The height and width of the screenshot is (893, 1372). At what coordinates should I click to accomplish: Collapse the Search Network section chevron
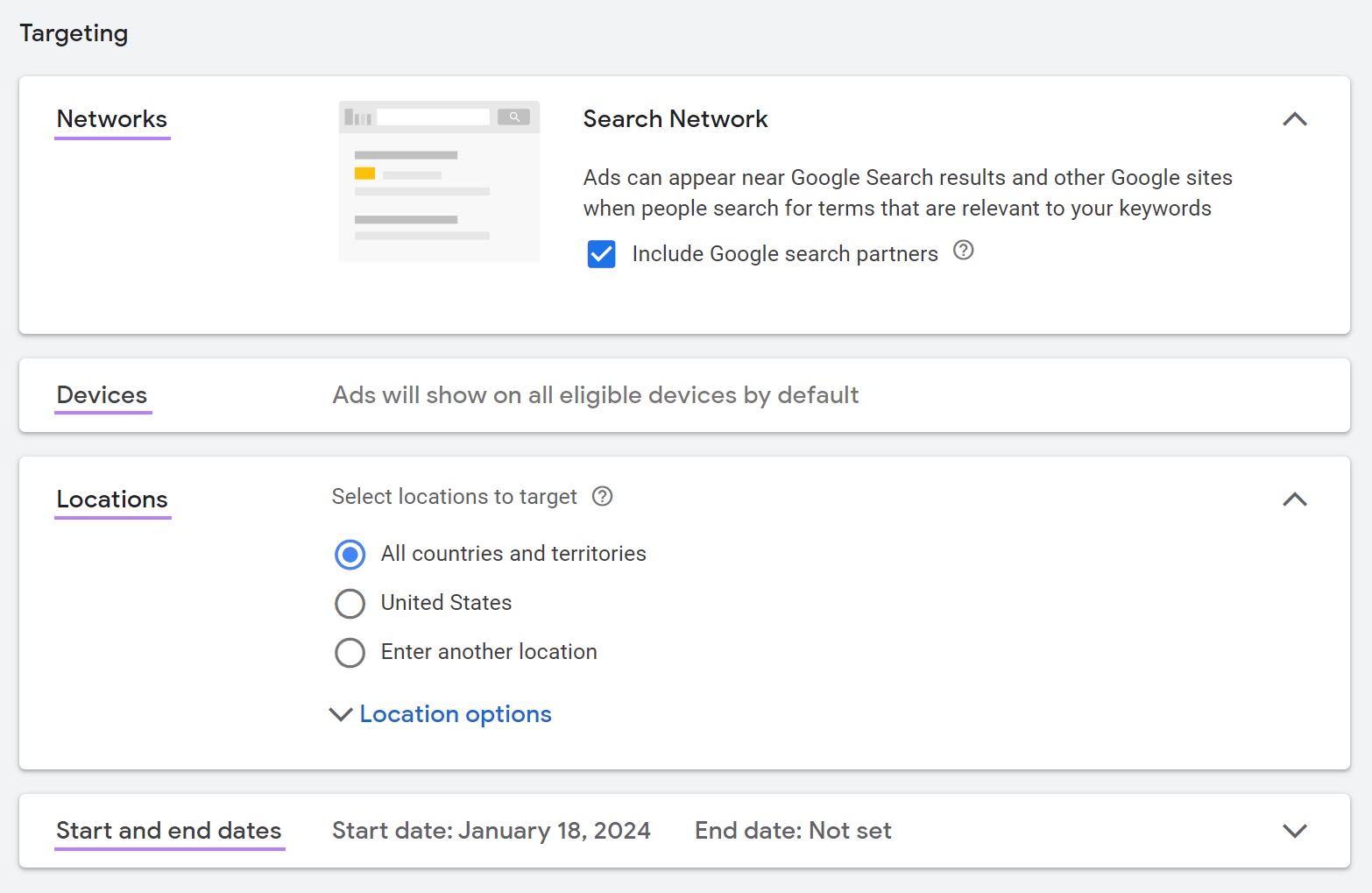pyautogui.click(x=1295, y=119)
